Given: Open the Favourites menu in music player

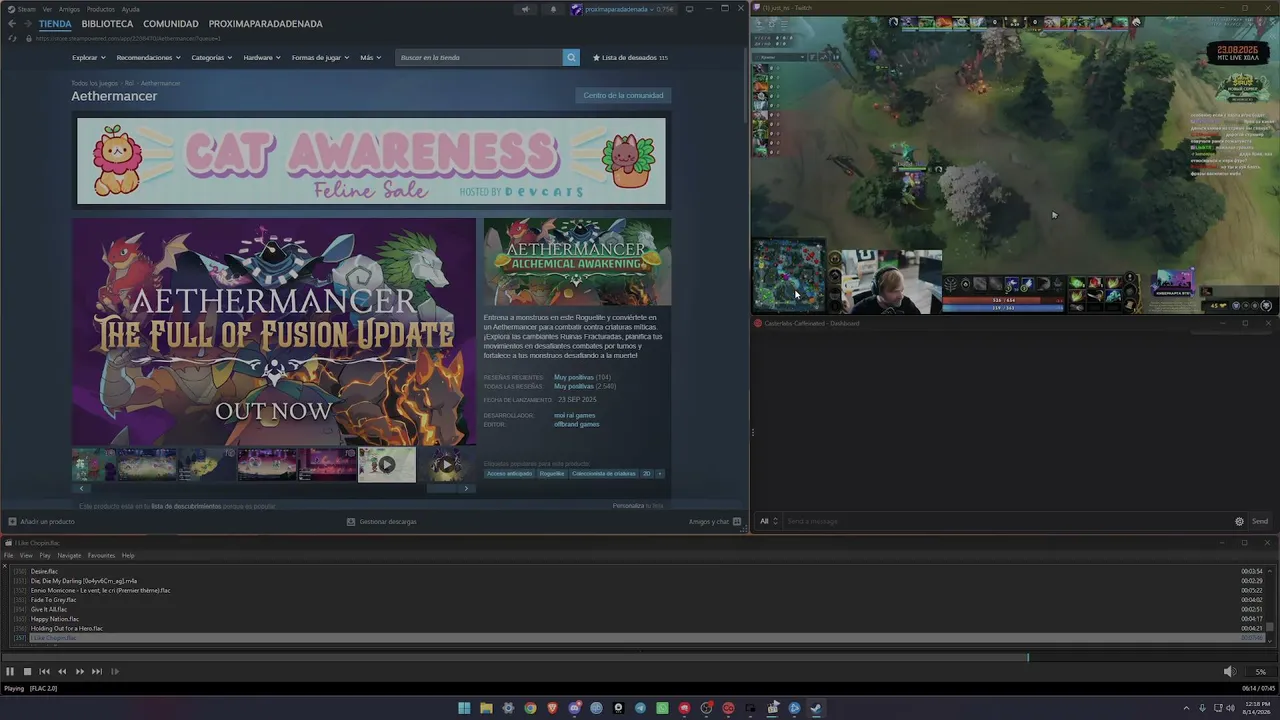Looking at the screenshot, I should click(101, 556).
